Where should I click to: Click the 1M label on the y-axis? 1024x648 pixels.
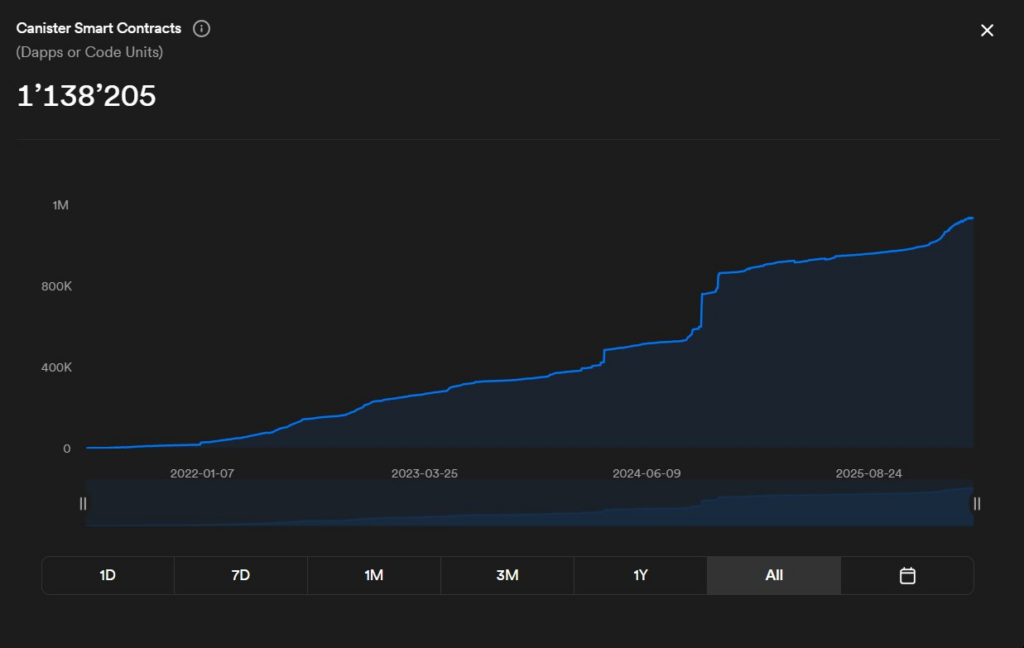pyautogui.click(x=60, y=205)
